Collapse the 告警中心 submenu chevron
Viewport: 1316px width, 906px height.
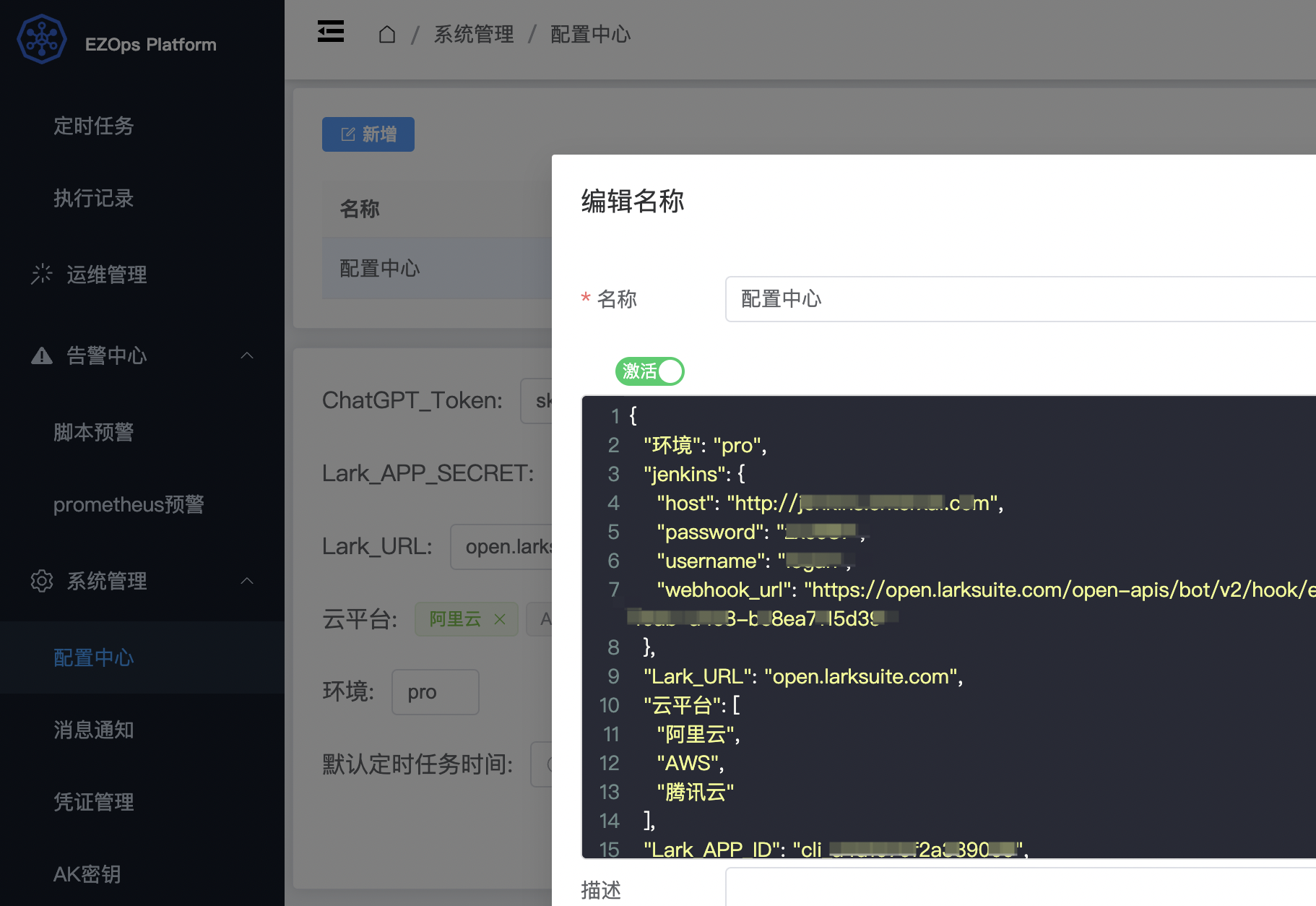tap(247, 355)
